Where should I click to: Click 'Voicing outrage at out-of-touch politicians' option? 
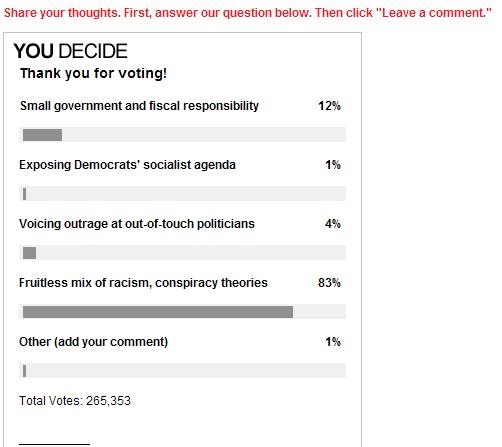coord(137,224)
